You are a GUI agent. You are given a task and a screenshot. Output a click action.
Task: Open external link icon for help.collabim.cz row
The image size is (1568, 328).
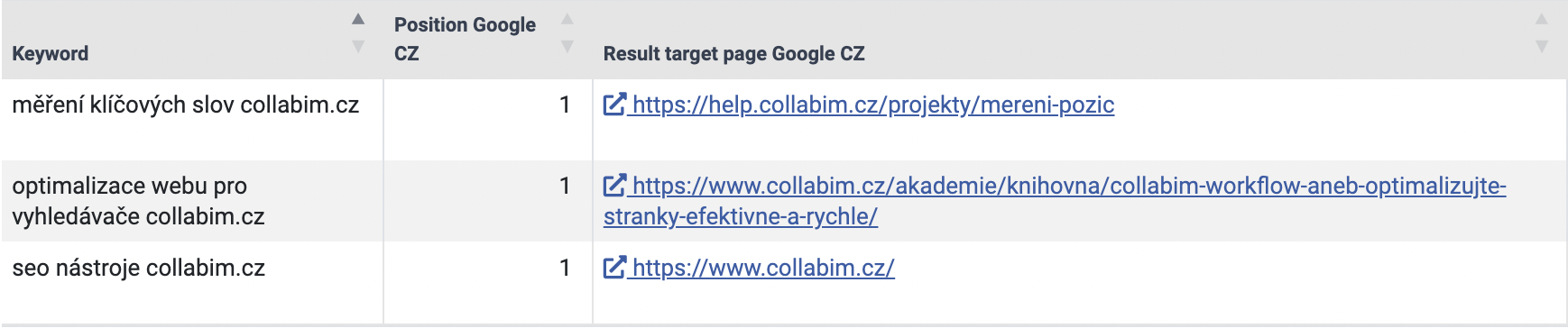(x=614, y=105)
